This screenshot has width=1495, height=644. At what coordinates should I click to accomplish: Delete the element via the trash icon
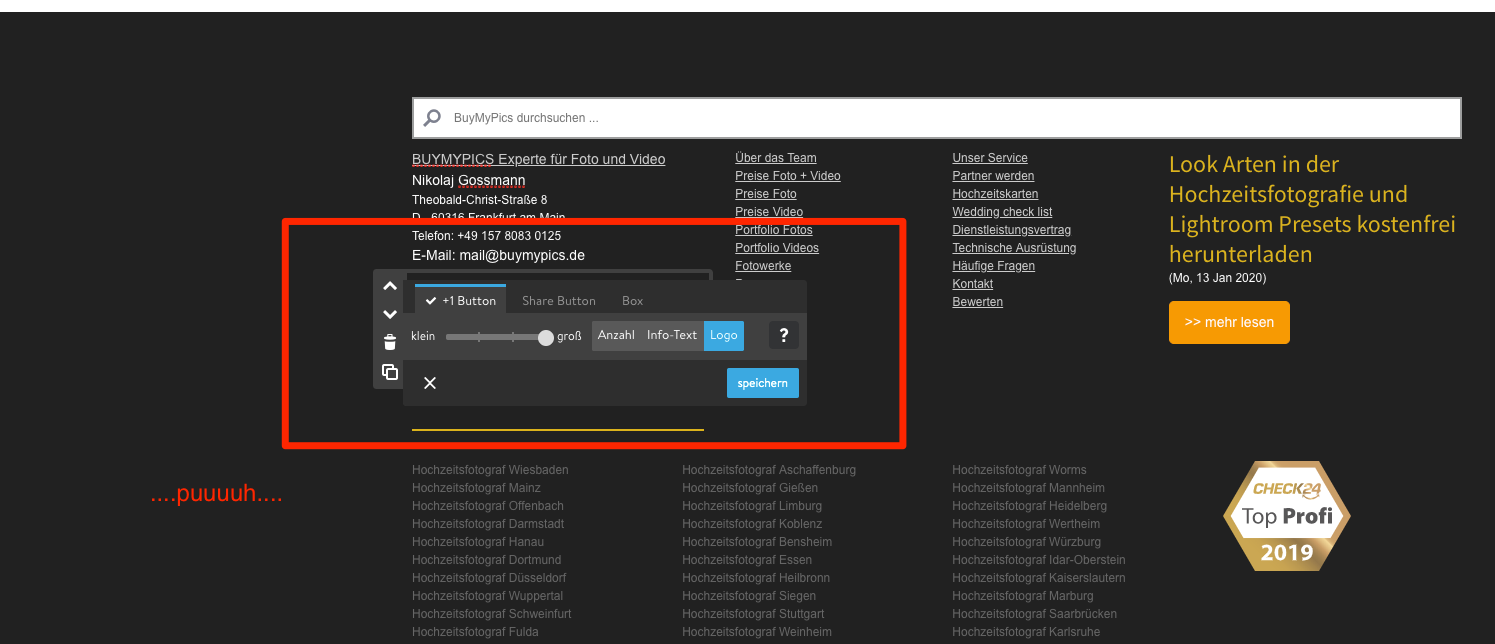click(390, 343)
